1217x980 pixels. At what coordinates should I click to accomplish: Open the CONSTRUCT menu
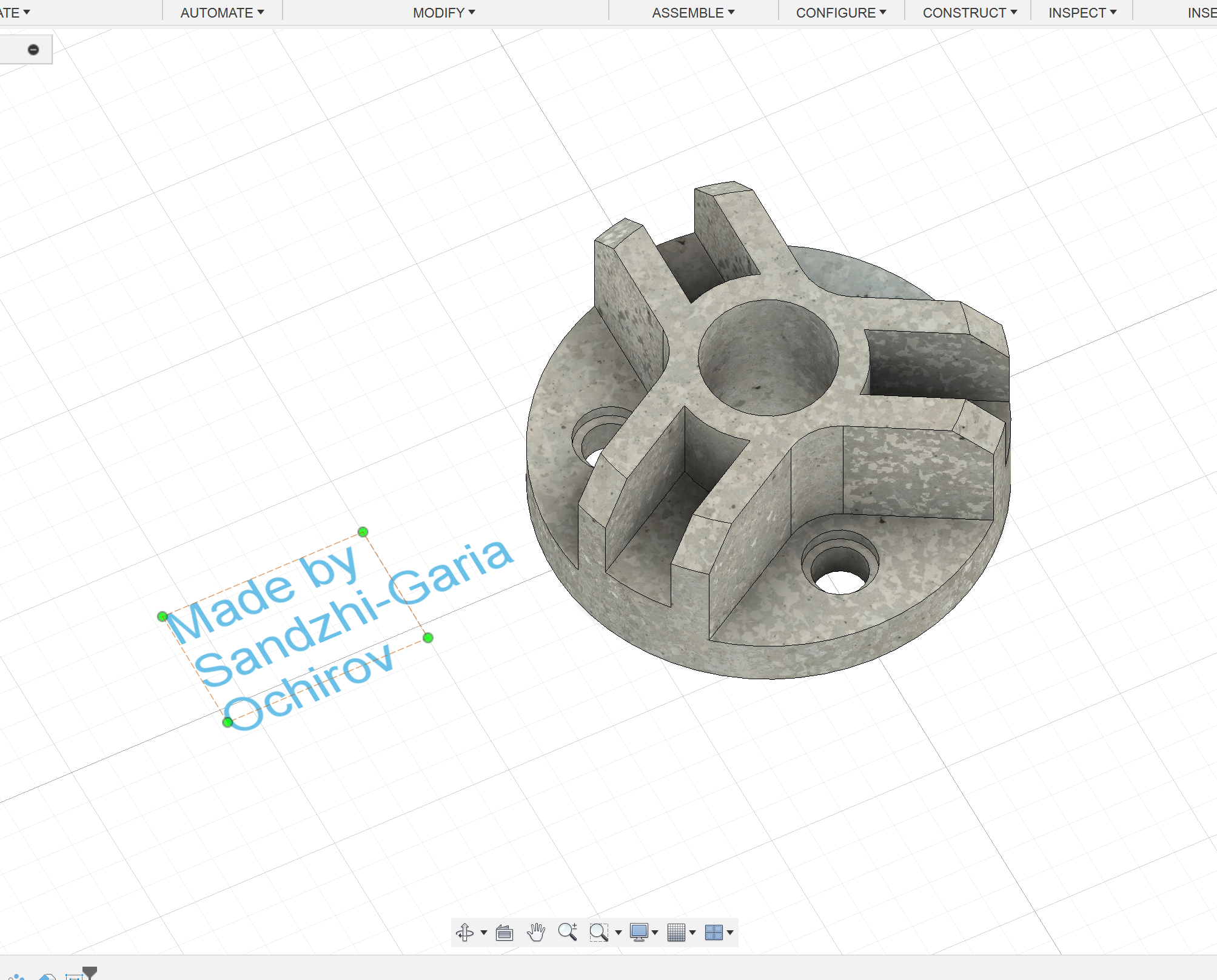coord(970,13)
